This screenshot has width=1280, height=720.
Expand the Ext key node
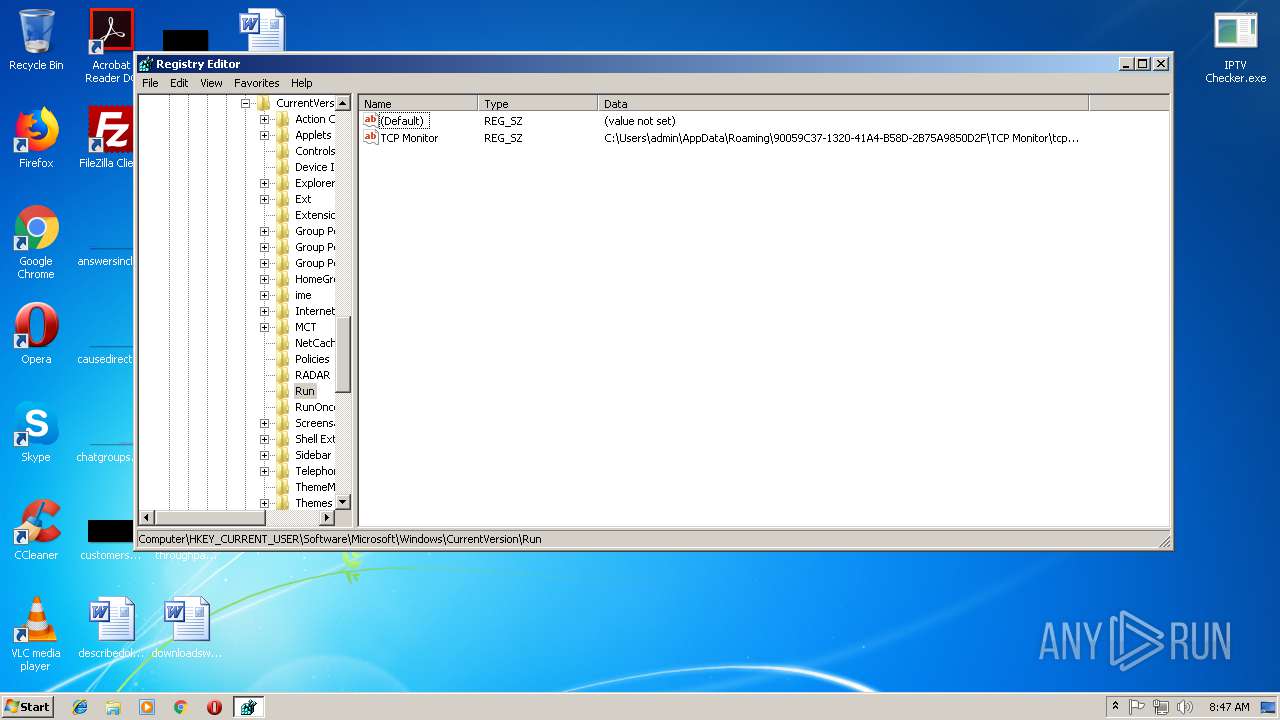click(264, 199)
